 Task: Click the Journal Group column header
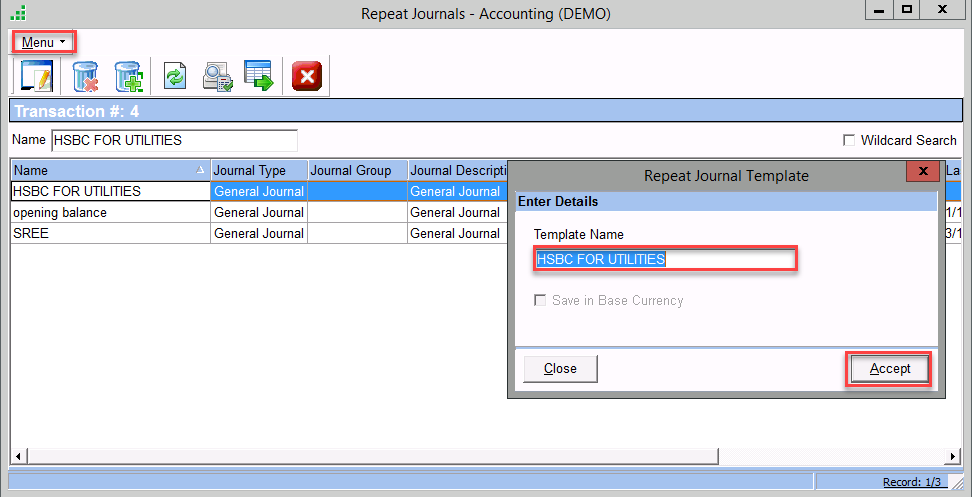[356, 170]
